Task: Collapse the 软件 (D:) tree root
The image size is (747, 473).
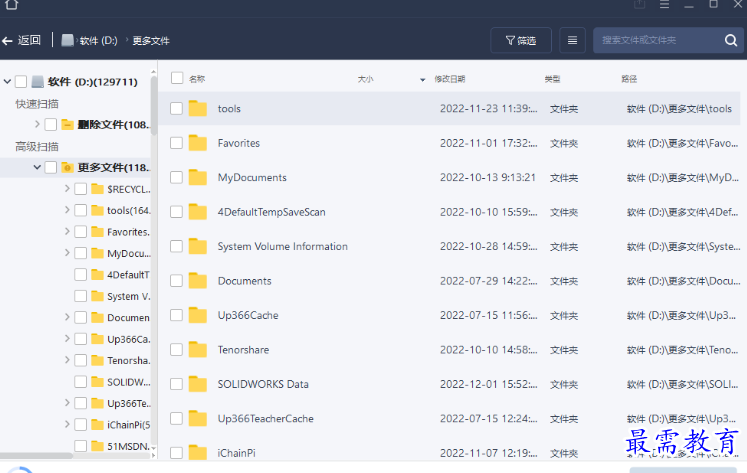Action: coord(7,81)
